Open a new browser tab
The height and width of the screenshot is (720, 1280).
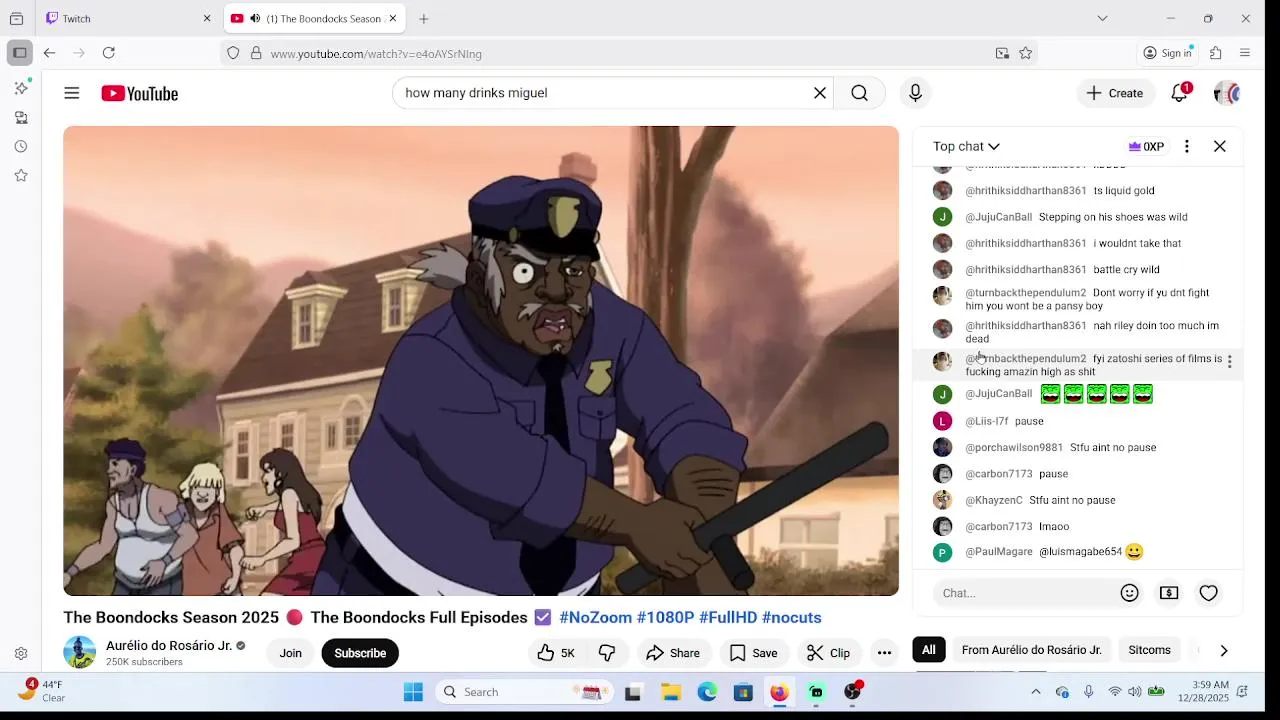[424, 18]
